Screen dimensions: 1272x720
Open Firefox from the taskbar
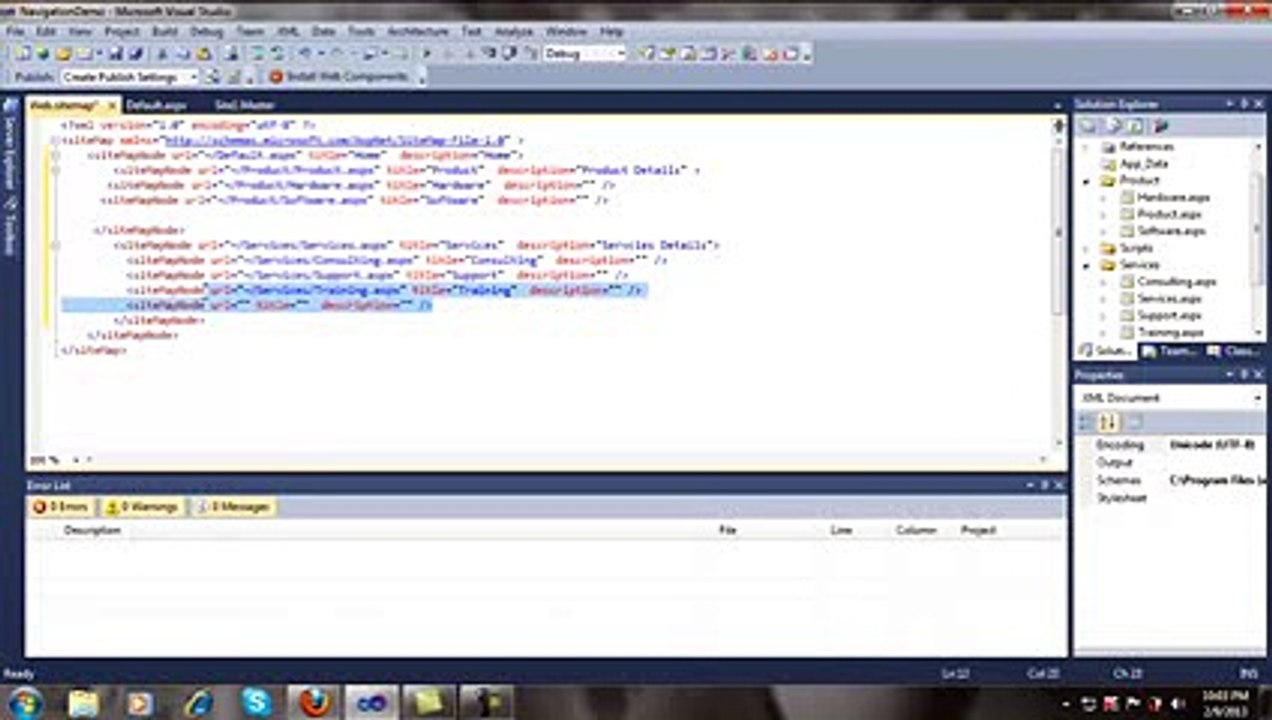314,702
